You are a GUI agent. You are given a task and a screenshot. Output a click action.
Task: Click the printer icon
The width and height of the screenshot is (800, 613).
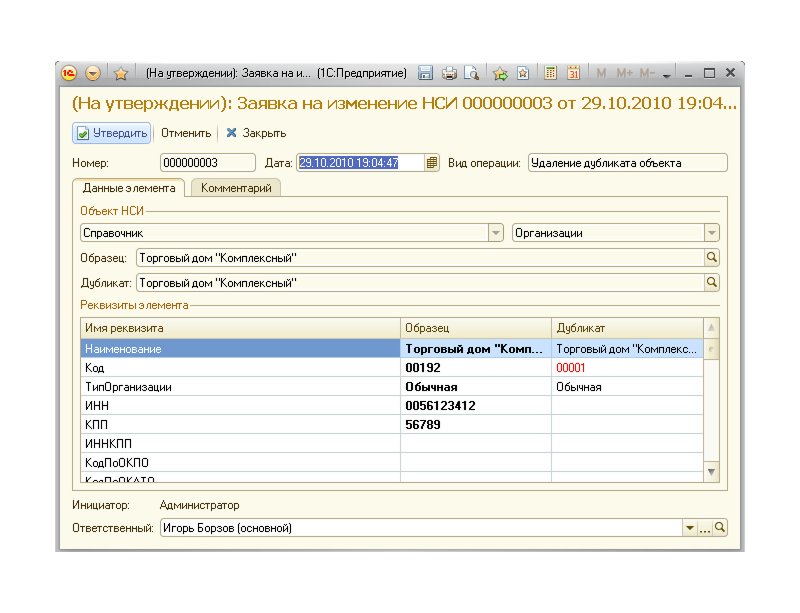449,73
